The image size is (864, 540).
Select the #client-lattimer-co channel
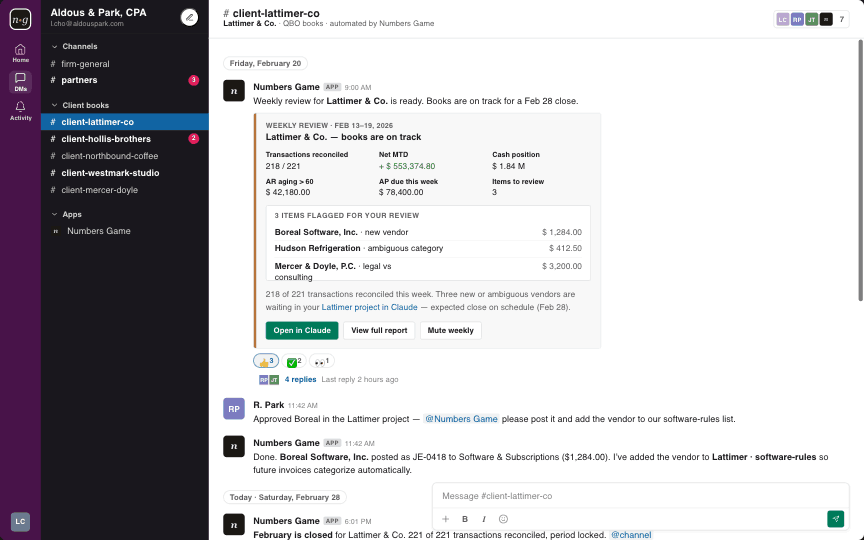pos(125,122)
